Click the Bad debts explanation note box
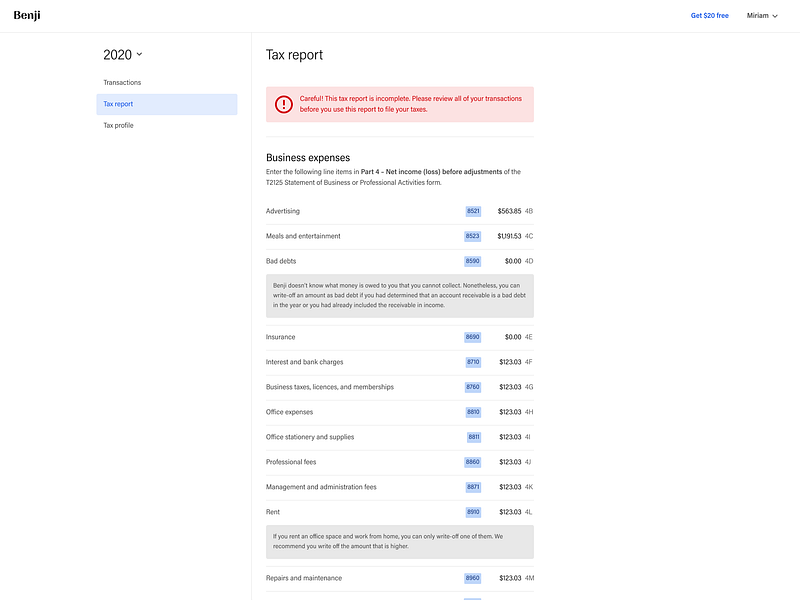800x600 pixels. (399, 296)
